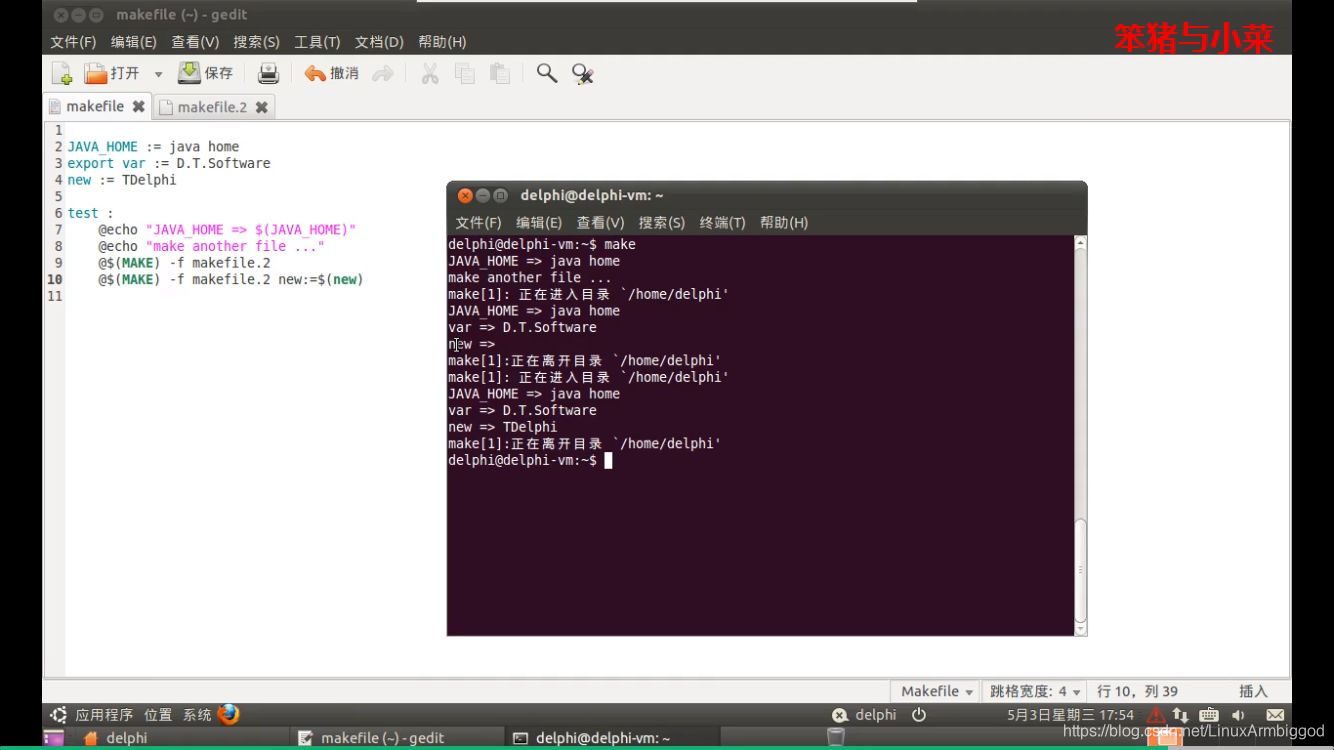Open terminal 查看(V) menu

coord(600,223)
